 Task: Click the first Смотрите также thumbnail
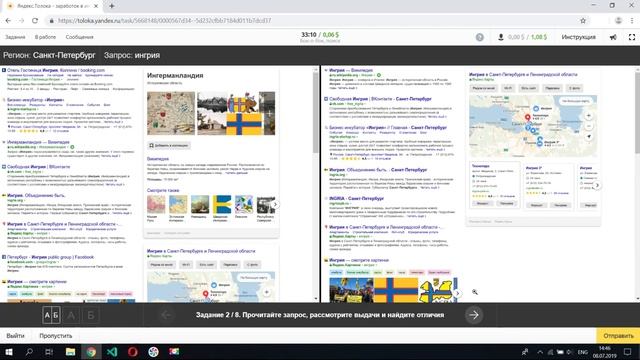156,204
